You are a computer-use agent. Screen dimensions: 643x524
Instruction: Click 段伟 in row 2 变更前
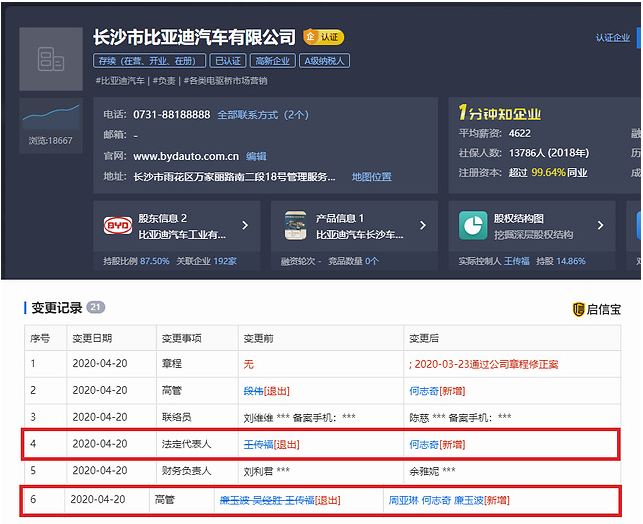pos(253,391)
